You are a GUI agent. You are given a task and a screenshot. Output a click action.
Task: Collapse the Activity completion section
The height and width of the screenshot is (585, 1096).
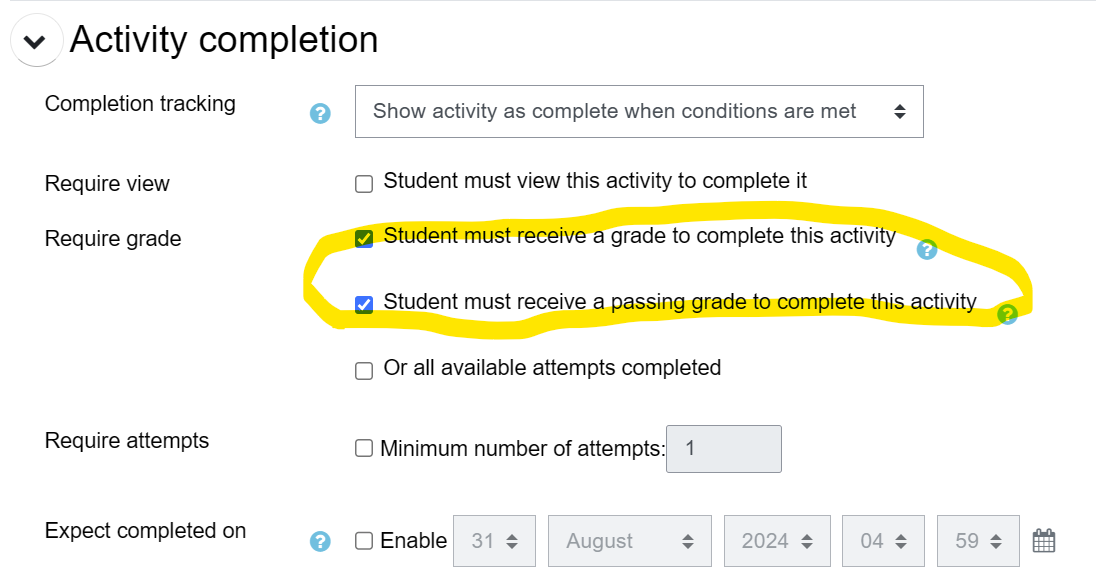tap(35, 42)
